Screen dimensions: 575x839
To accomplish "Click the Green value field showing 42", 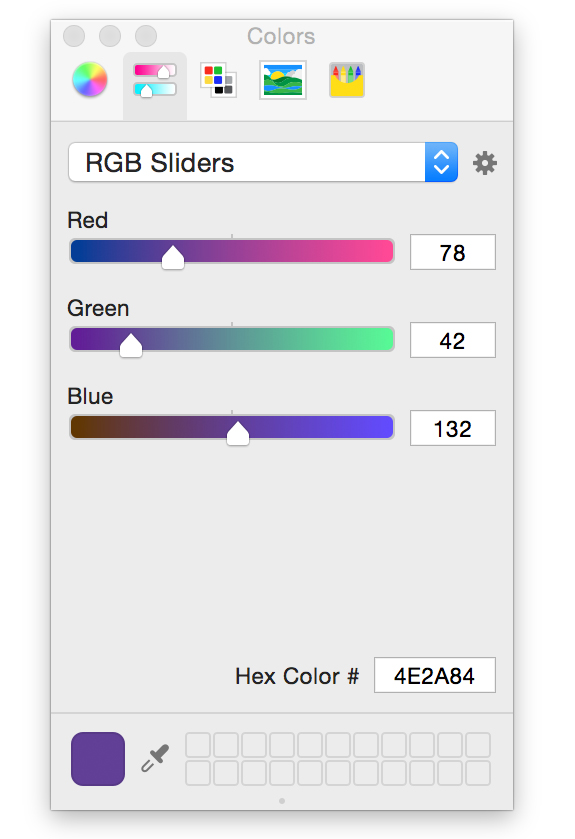I will click(x=453, y=340).
